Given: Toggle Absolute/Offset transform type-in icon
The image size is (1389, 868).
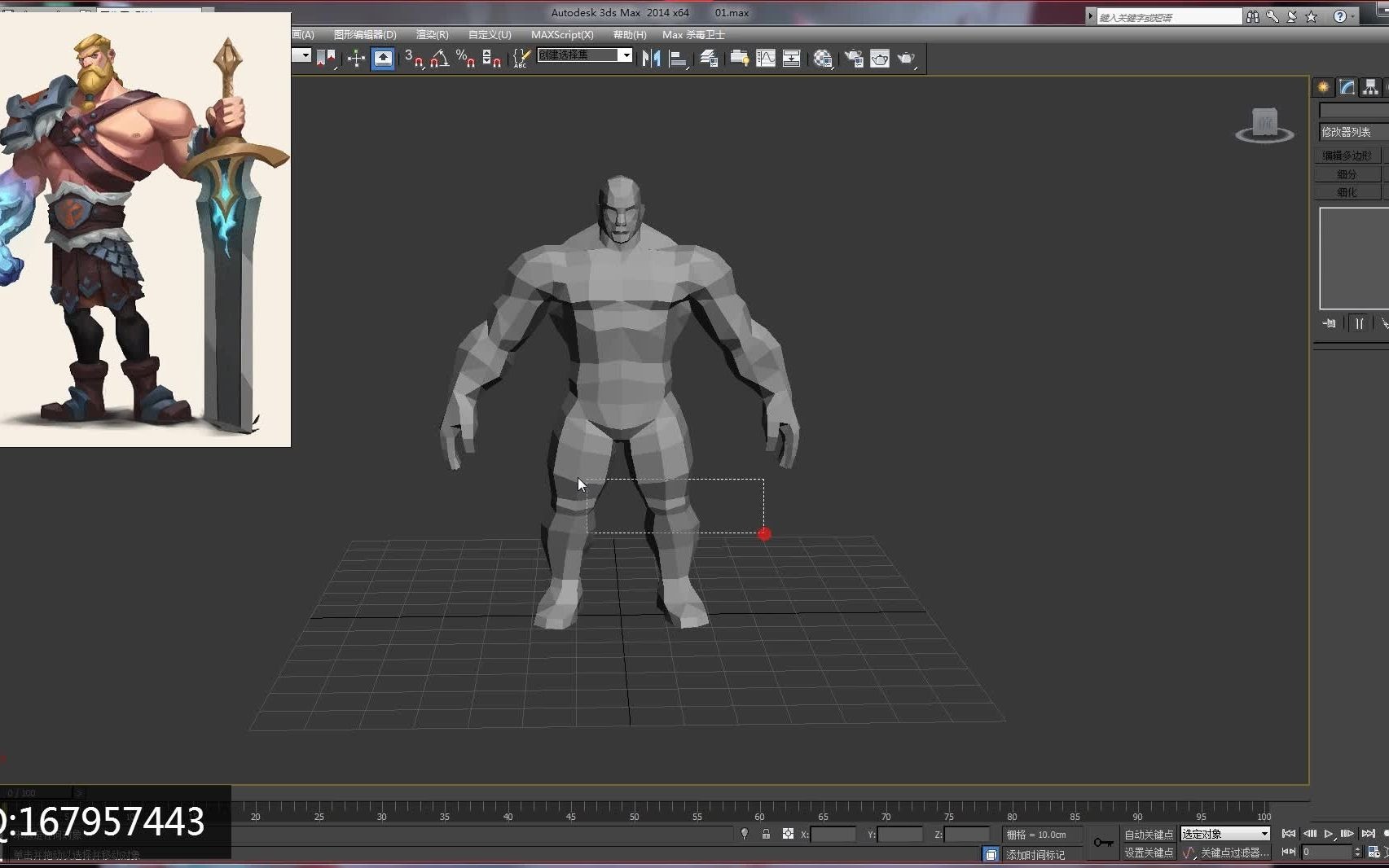Looking at the screenshot, I should click(x=788, y=834).
